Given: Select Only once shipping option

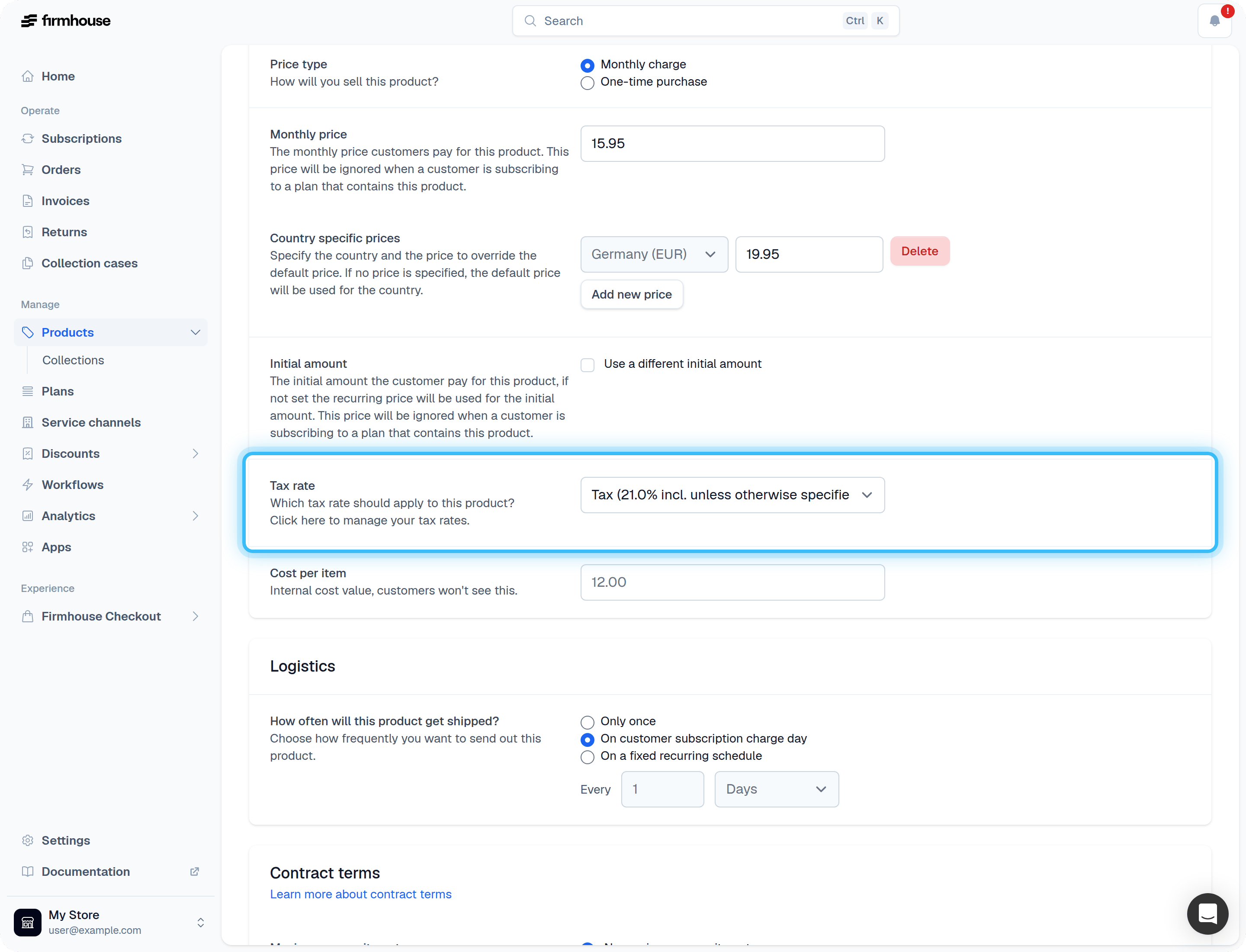Looking at the screenshot, I should click(x=588, y=723).
